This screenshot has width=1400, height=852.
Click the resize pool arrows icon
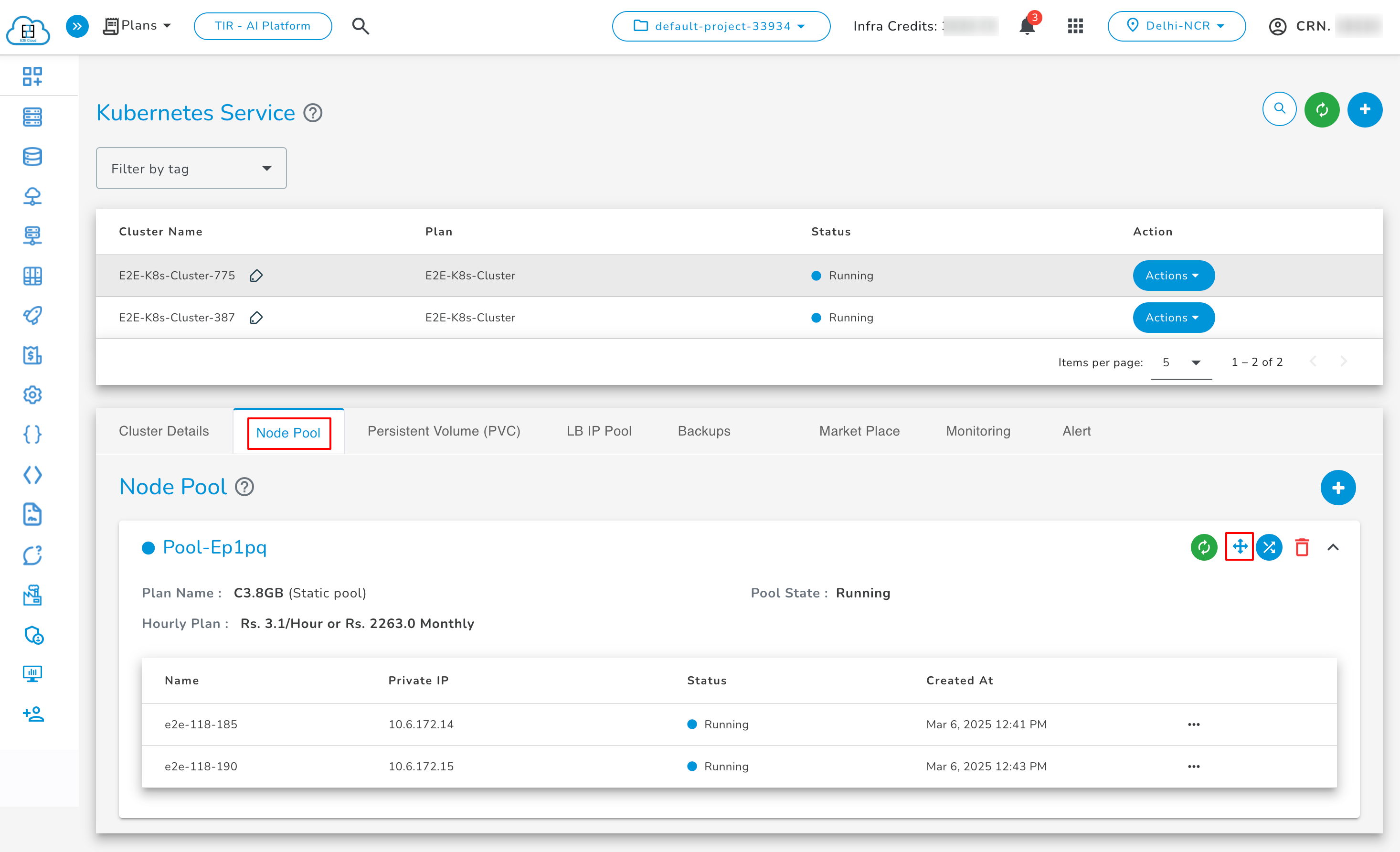click(1240, 547)
